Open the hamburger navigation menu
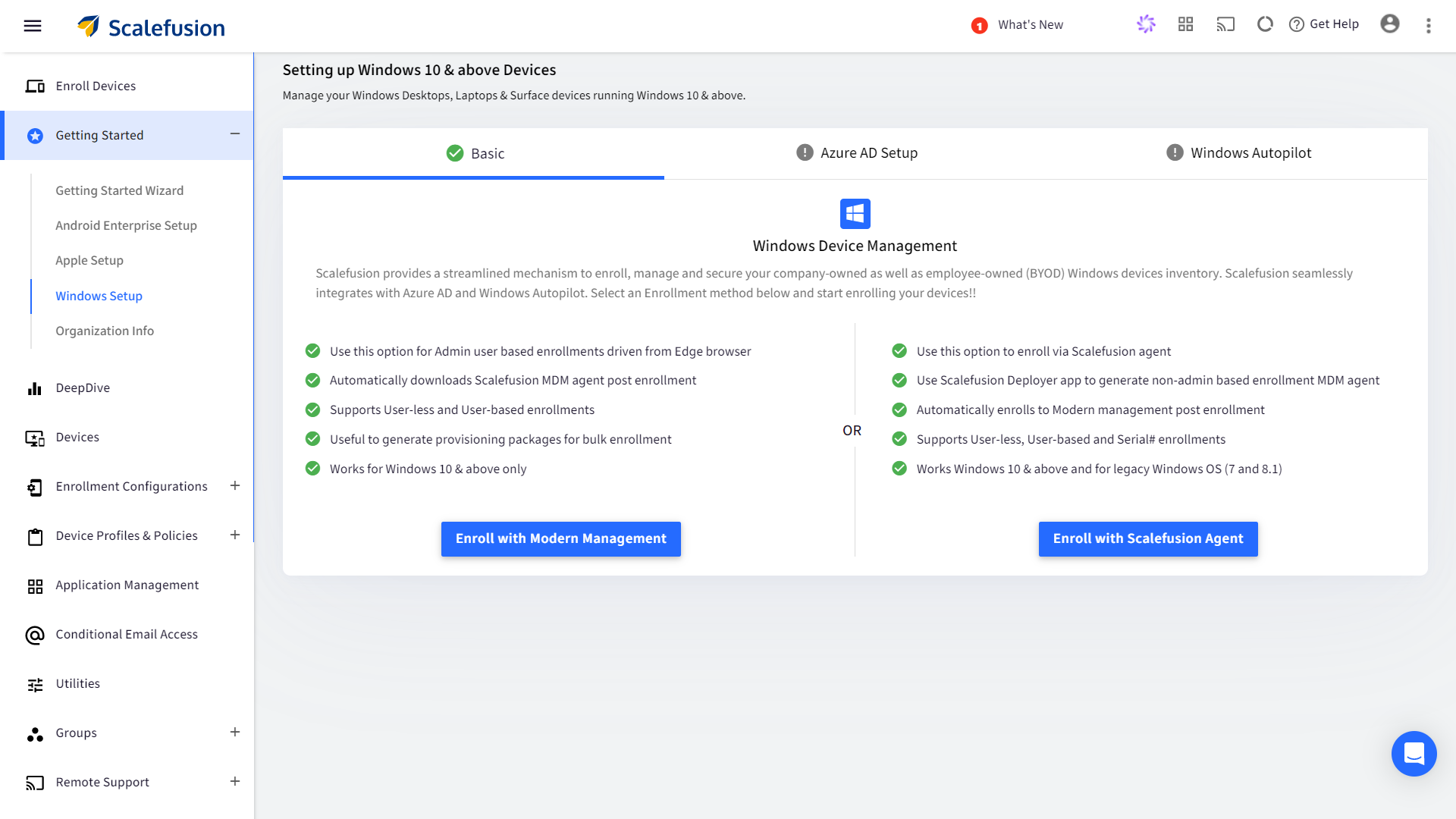Screen dimensions: 1456x819 coord(33,26)
